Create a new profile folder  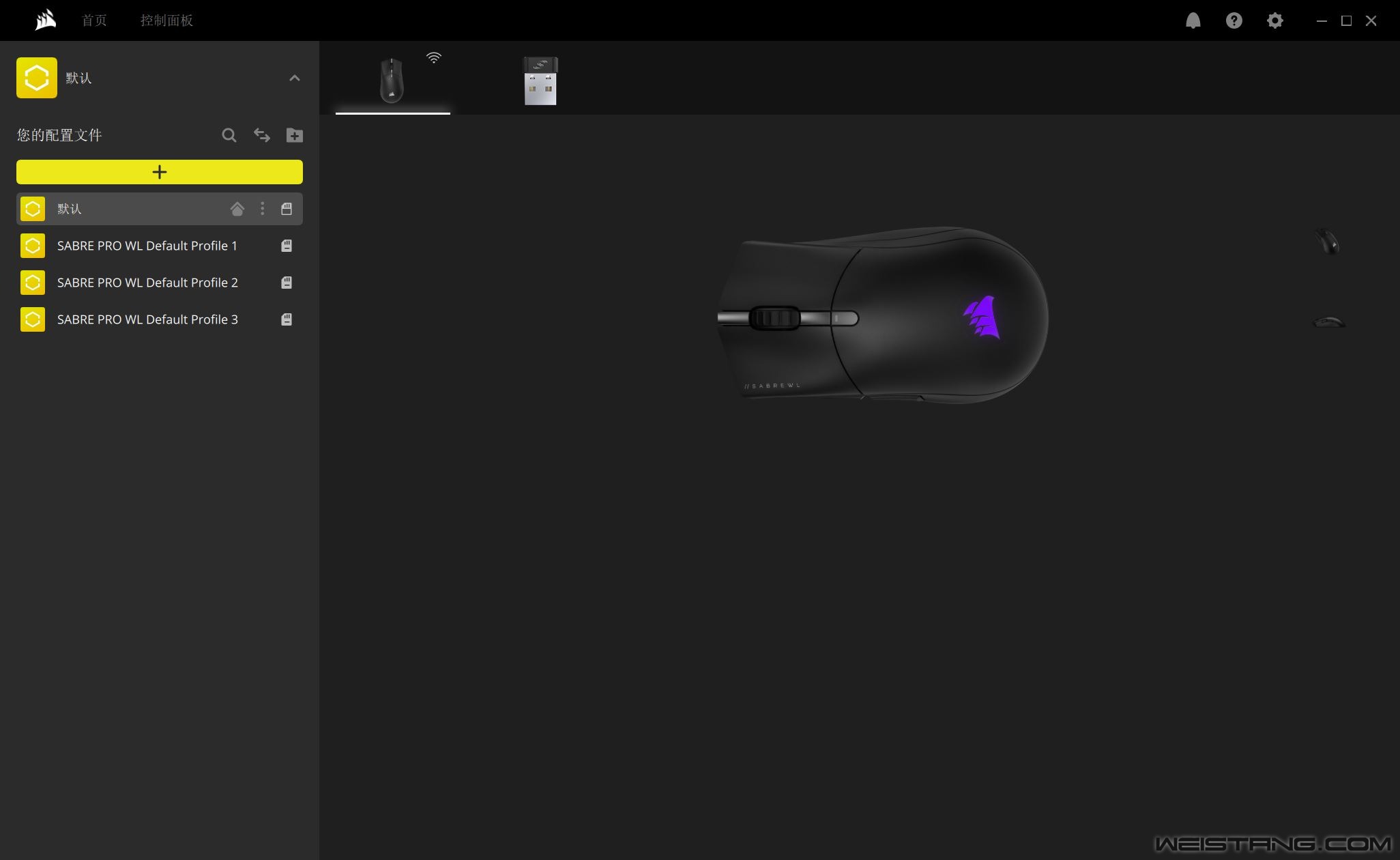click(x=295, y=135)
